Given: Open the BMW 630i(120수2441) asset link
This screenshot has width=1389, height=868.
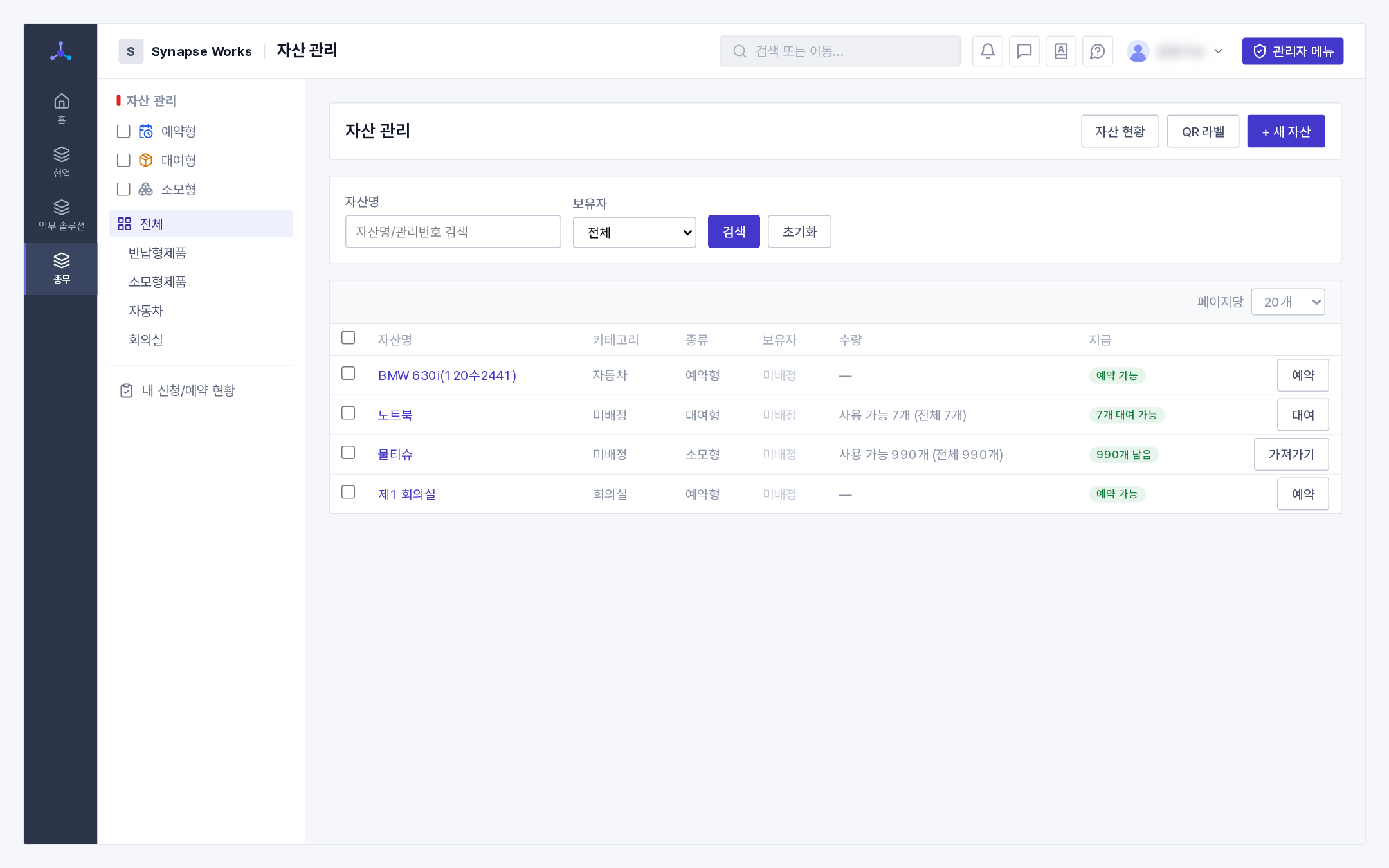Looking at the screenshot, I should tap(447, 375).
